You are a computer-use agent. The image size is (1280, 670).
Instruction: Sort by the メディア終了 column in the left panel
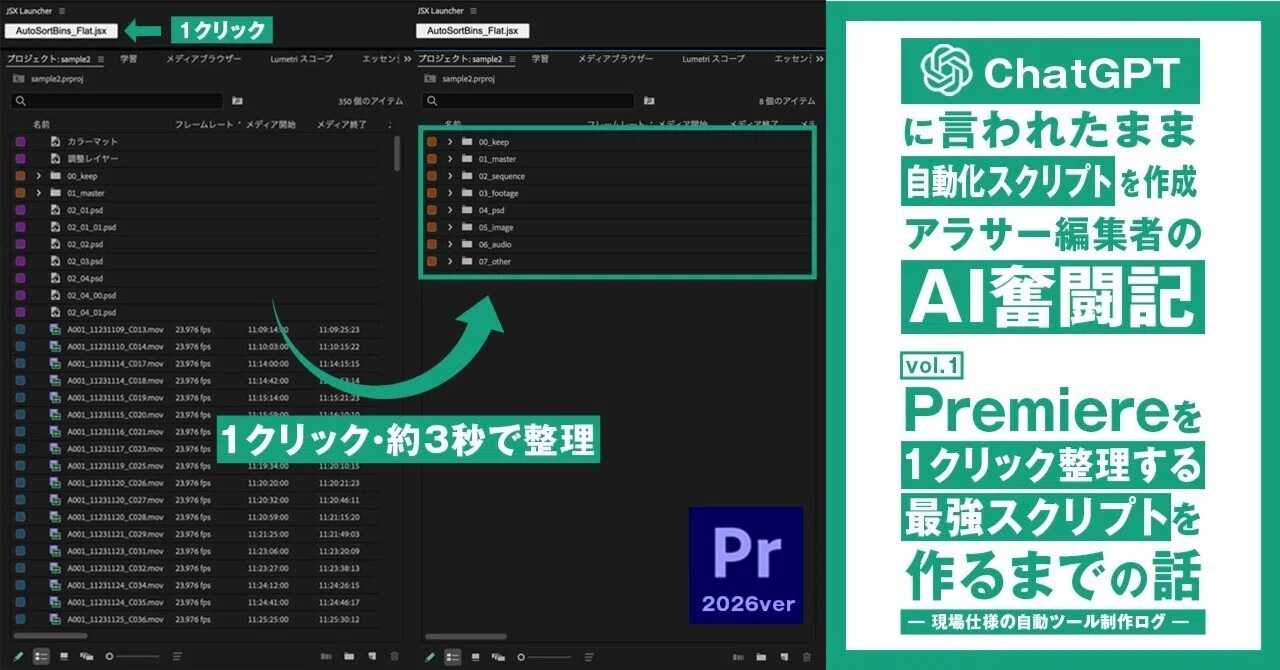coord(342,125)
